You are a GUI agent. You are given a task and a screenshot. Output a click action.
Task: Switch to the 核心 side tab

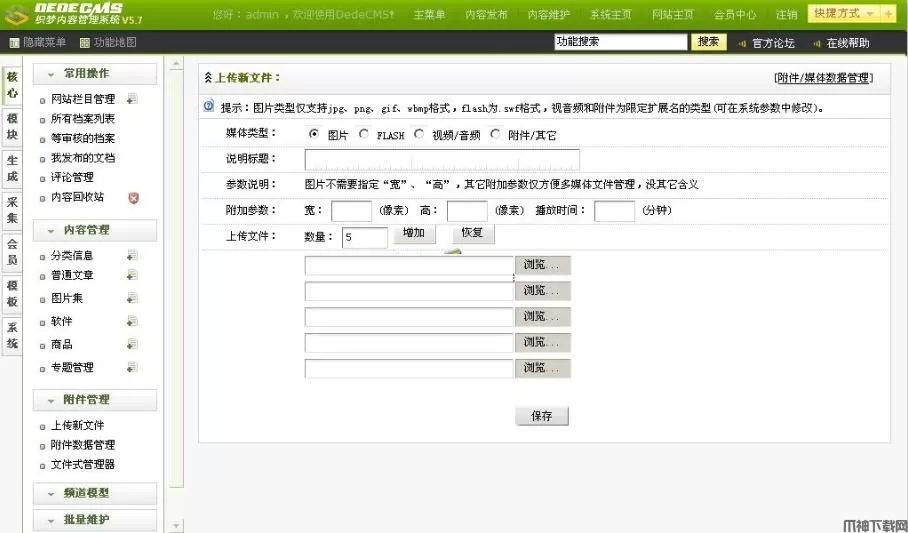[12, 85]
